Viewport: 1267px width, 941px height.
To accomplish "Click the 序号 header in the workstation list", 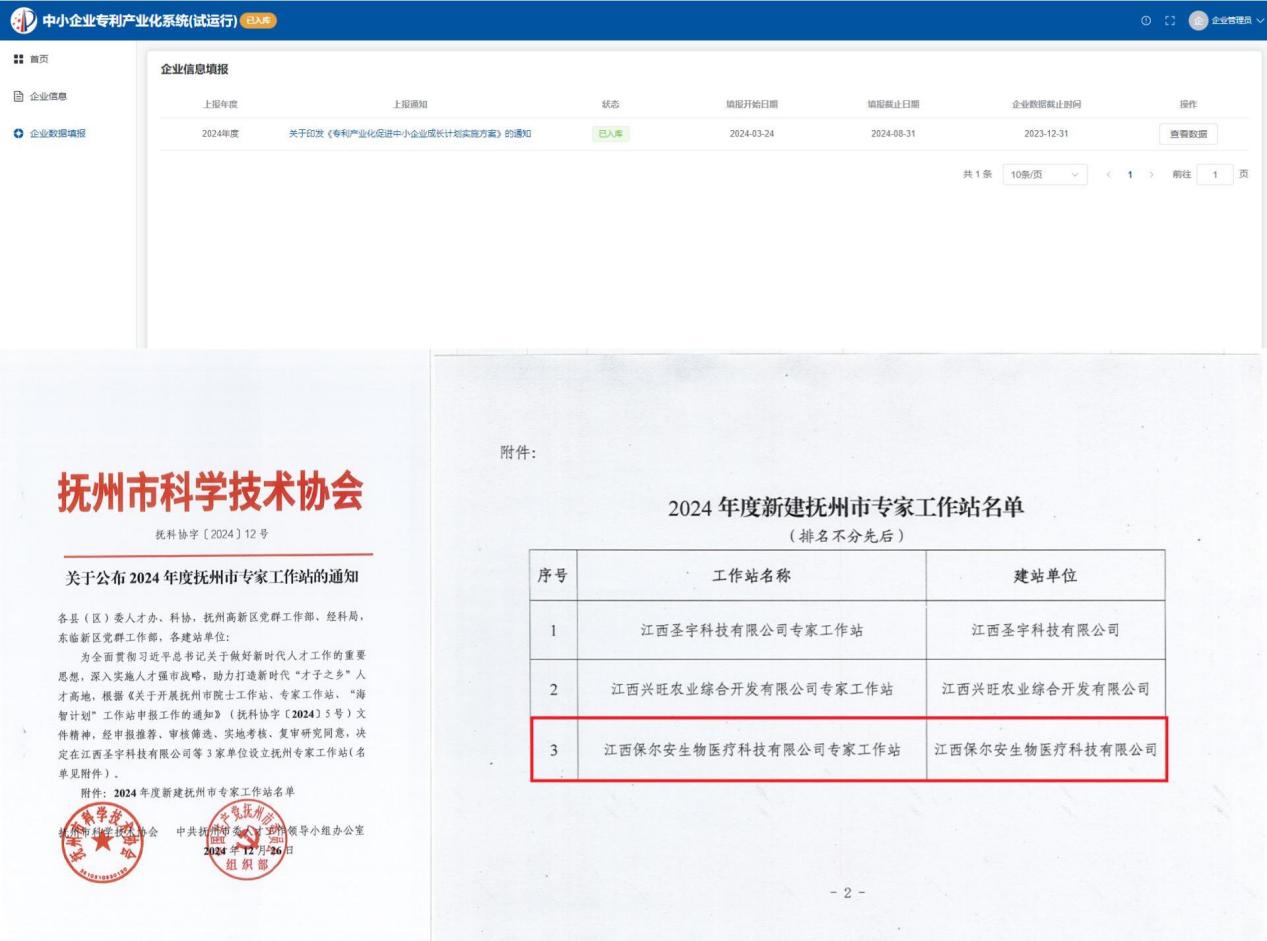I will tap(553, 576).
